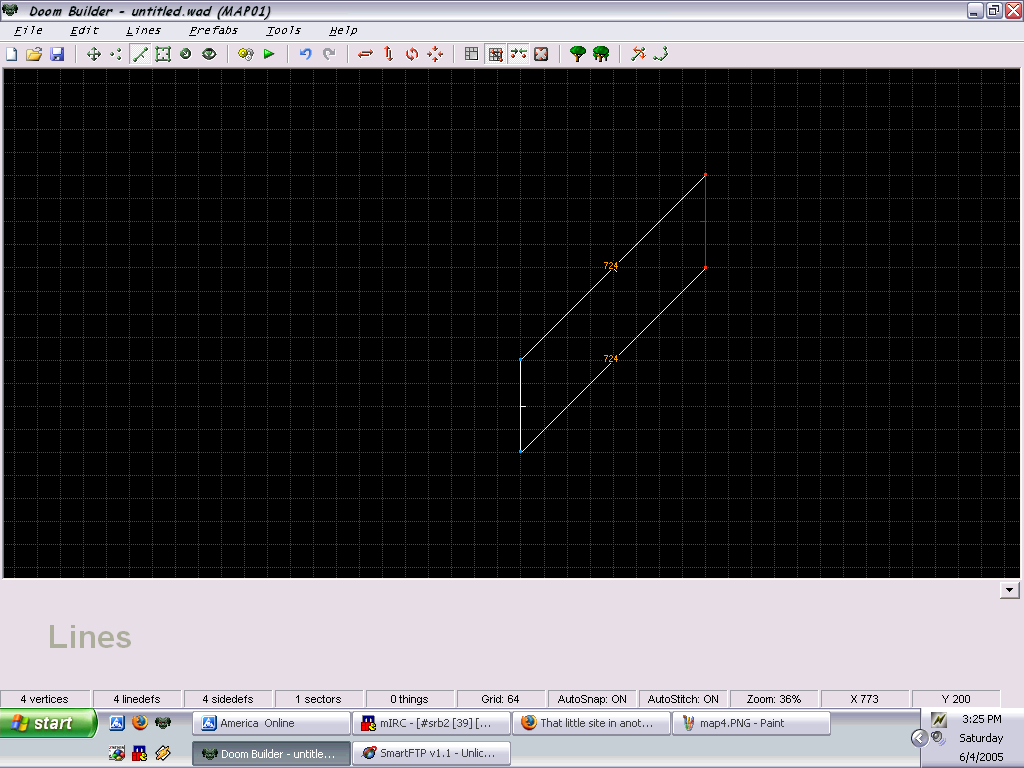Image resolution: width=1024 pixels, height=768 pixels.
Task: Click the single green tree icon
Action: (577, 54)
